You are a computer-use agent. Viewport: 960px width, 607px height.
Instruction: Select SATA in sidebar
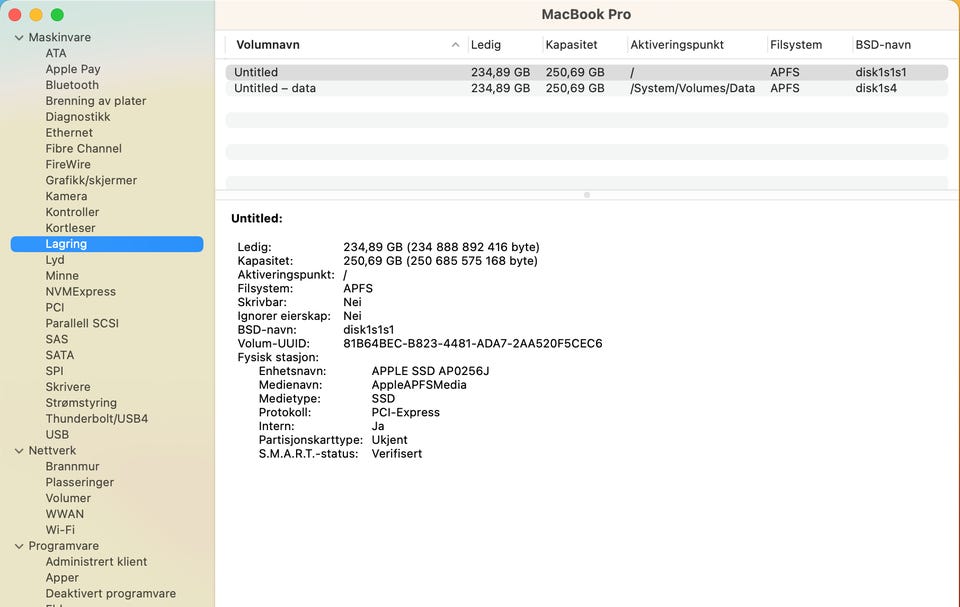[x=59, y=356]
